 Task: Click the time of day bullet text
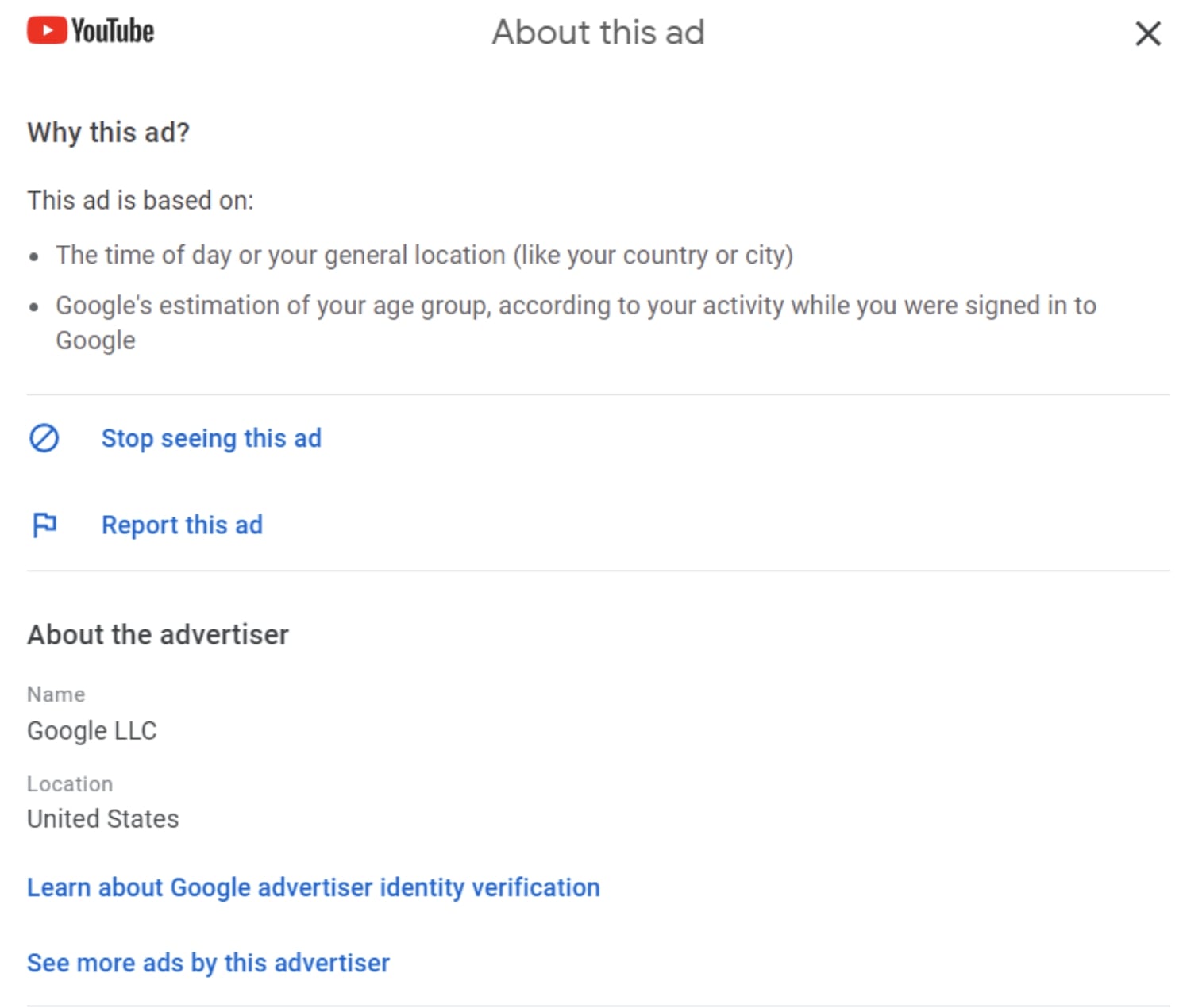(x=424, y=255)
